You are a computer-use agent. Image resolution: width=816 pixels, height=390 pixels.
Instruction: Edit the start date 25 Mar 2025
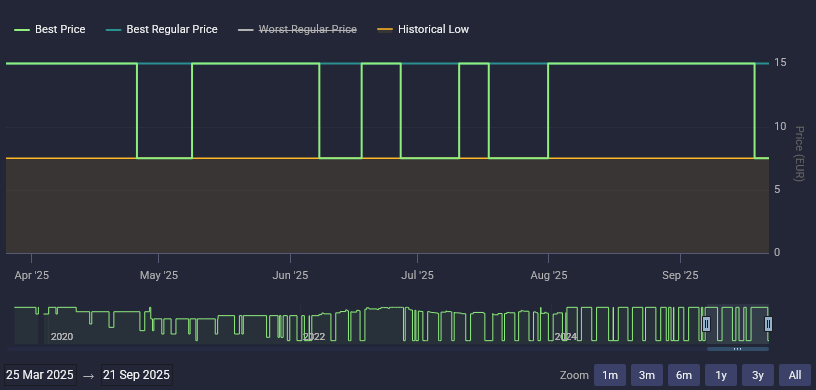click(x=40, y=375)
